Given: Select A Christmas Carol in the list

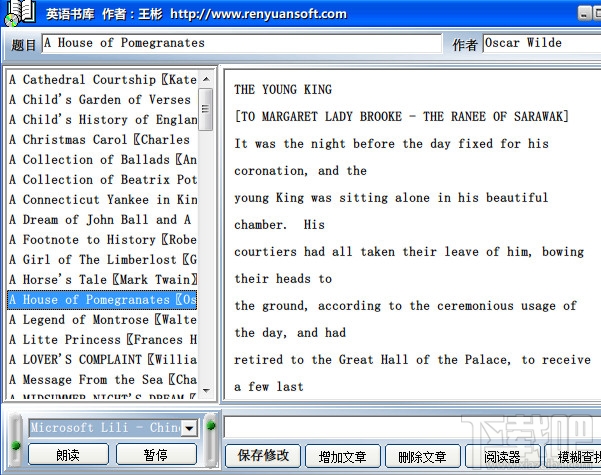Looking at the screenshot, I should click(103, 140).
